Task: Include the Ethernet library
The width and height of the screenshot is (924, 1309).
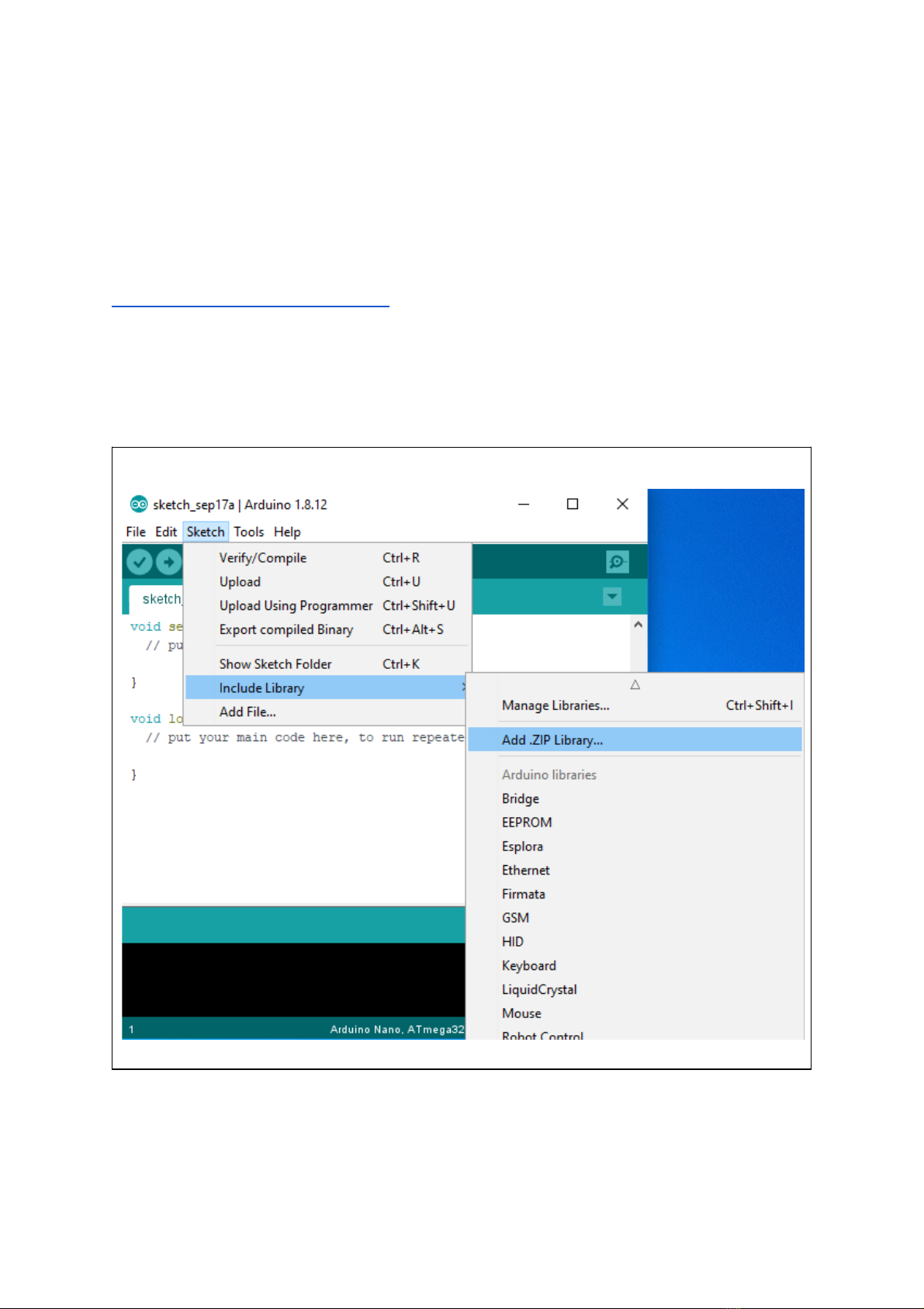Action: click(635, 871)
